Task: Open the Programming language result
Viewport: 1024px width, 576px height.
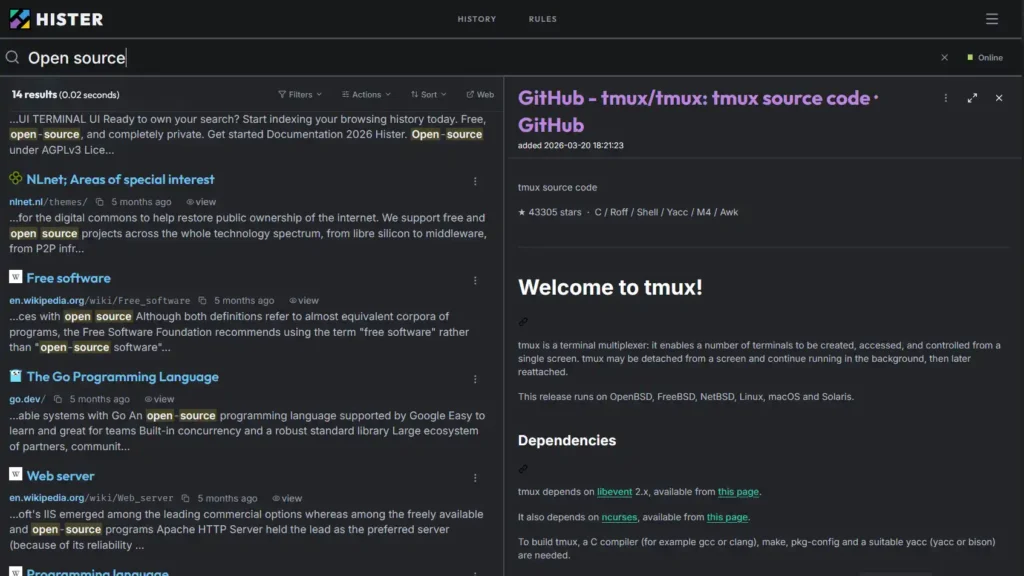Action: coord(98,572)
